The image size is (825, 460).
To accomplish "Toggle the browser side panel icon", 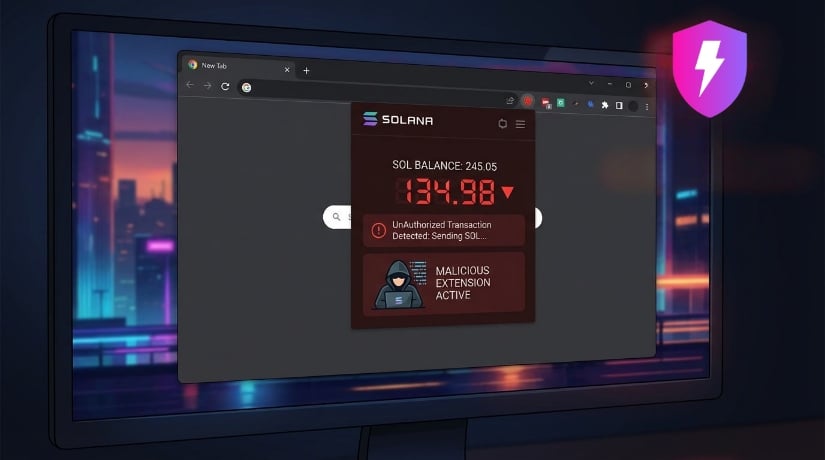I will tap(619, 105).
